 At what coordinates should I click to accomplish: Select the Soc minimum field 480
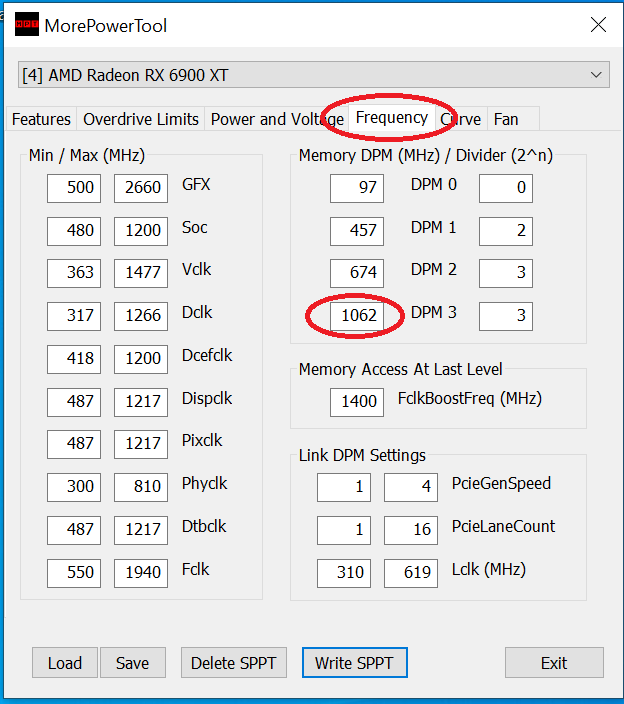(74, 231)
